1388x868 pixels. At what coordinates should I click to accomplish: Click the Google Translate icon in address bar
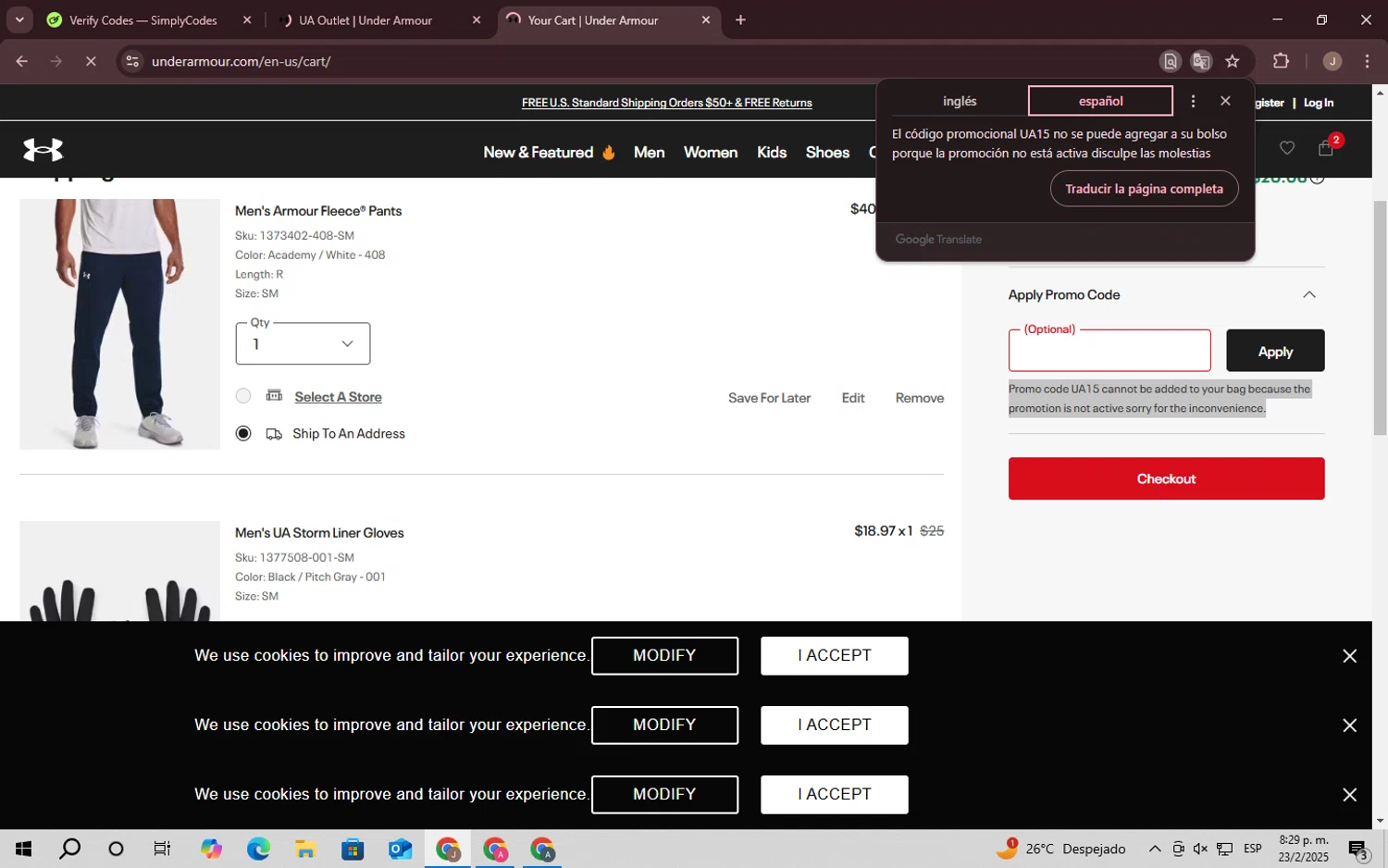coord(1201,61)
